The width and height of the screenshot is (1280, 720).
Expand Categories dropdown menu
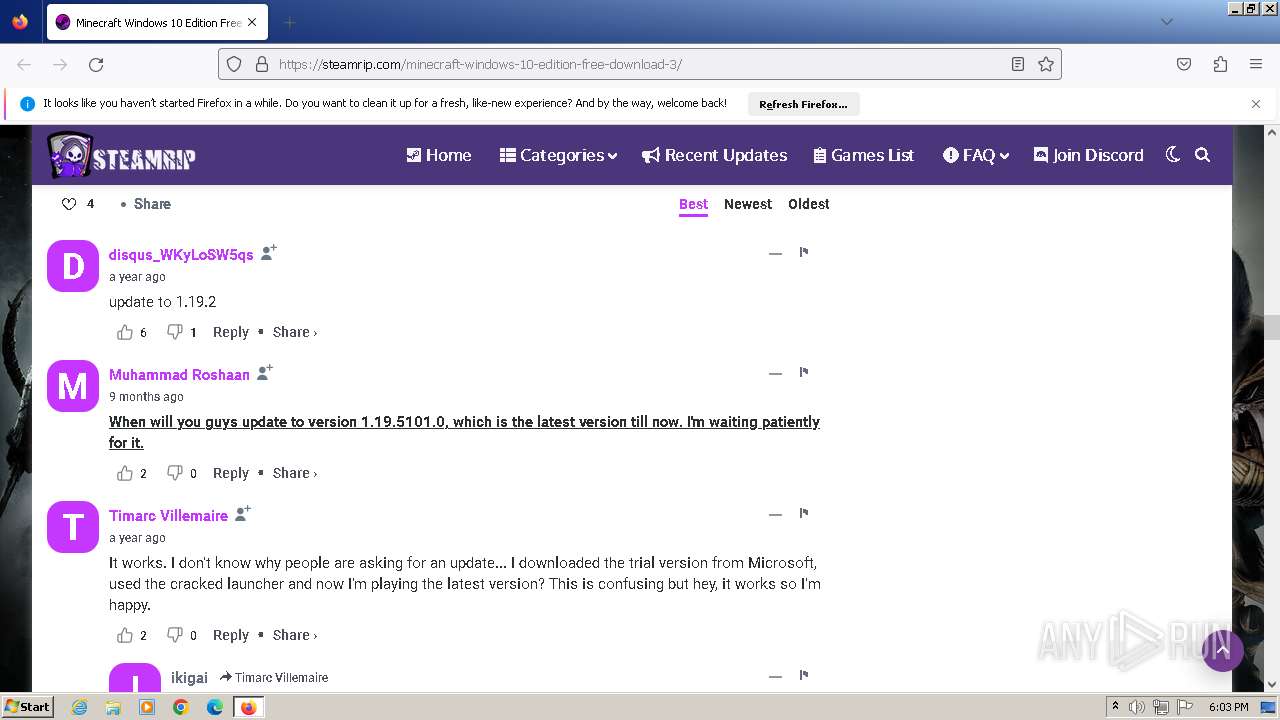(x=558, y=155)
